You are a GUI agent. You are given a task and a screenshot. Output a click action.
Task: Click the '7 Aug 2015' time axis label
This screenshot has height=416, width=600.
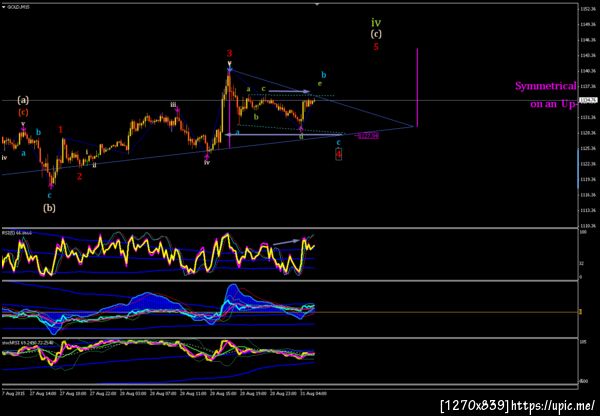11,393
